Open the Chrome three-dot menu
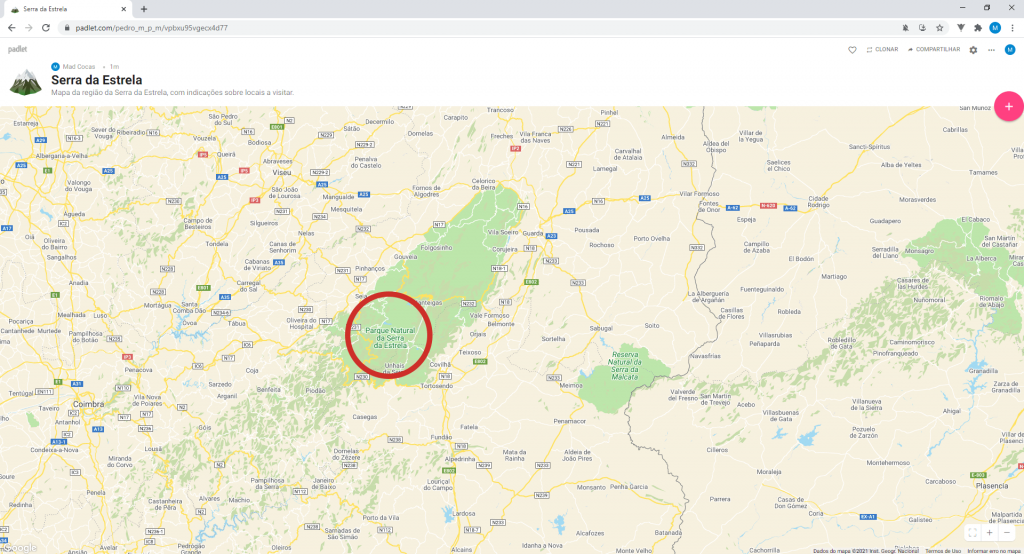This screenshot has height=554, width=1024. point(1012,28)
